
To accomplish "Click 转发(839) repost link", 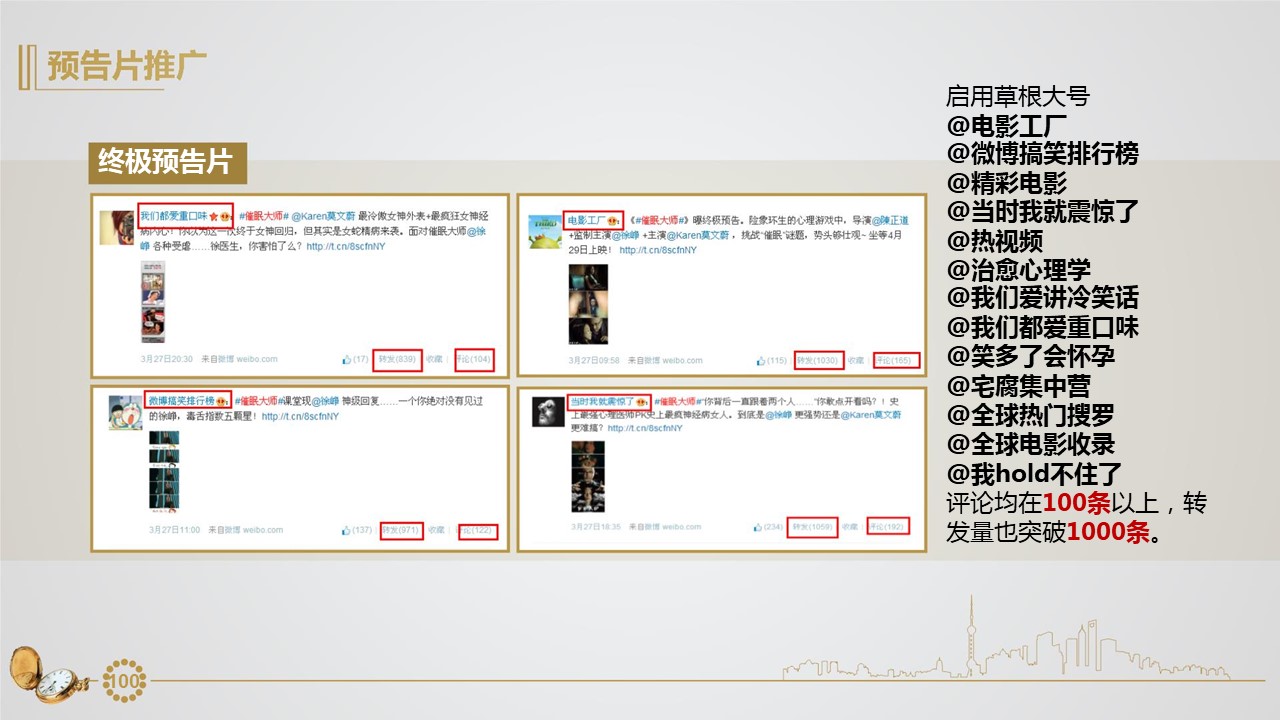I will pyautogui.click(x=398, y=359).
